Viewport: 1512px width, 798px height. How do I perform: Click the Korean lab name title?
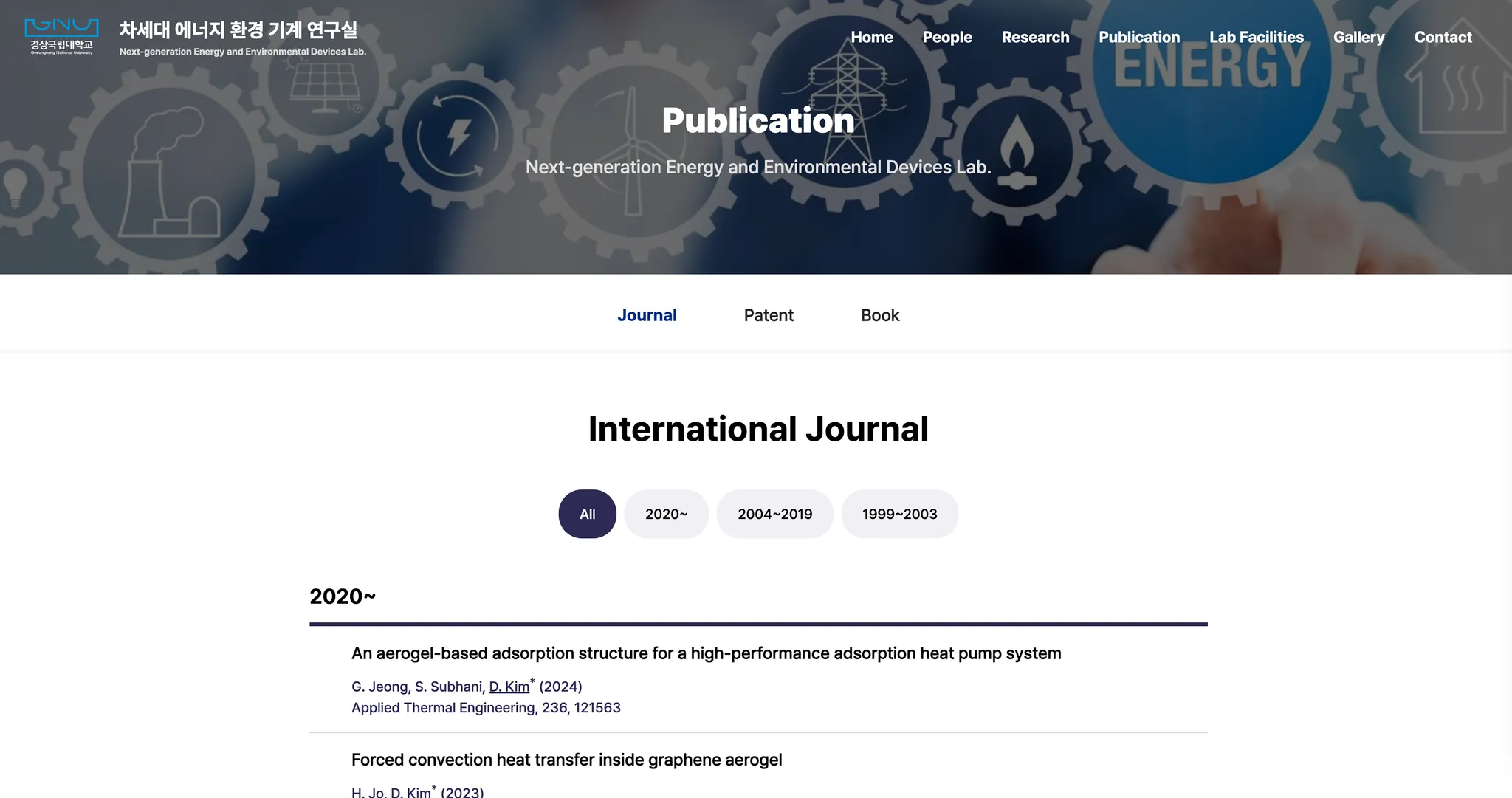click(238, 30)
